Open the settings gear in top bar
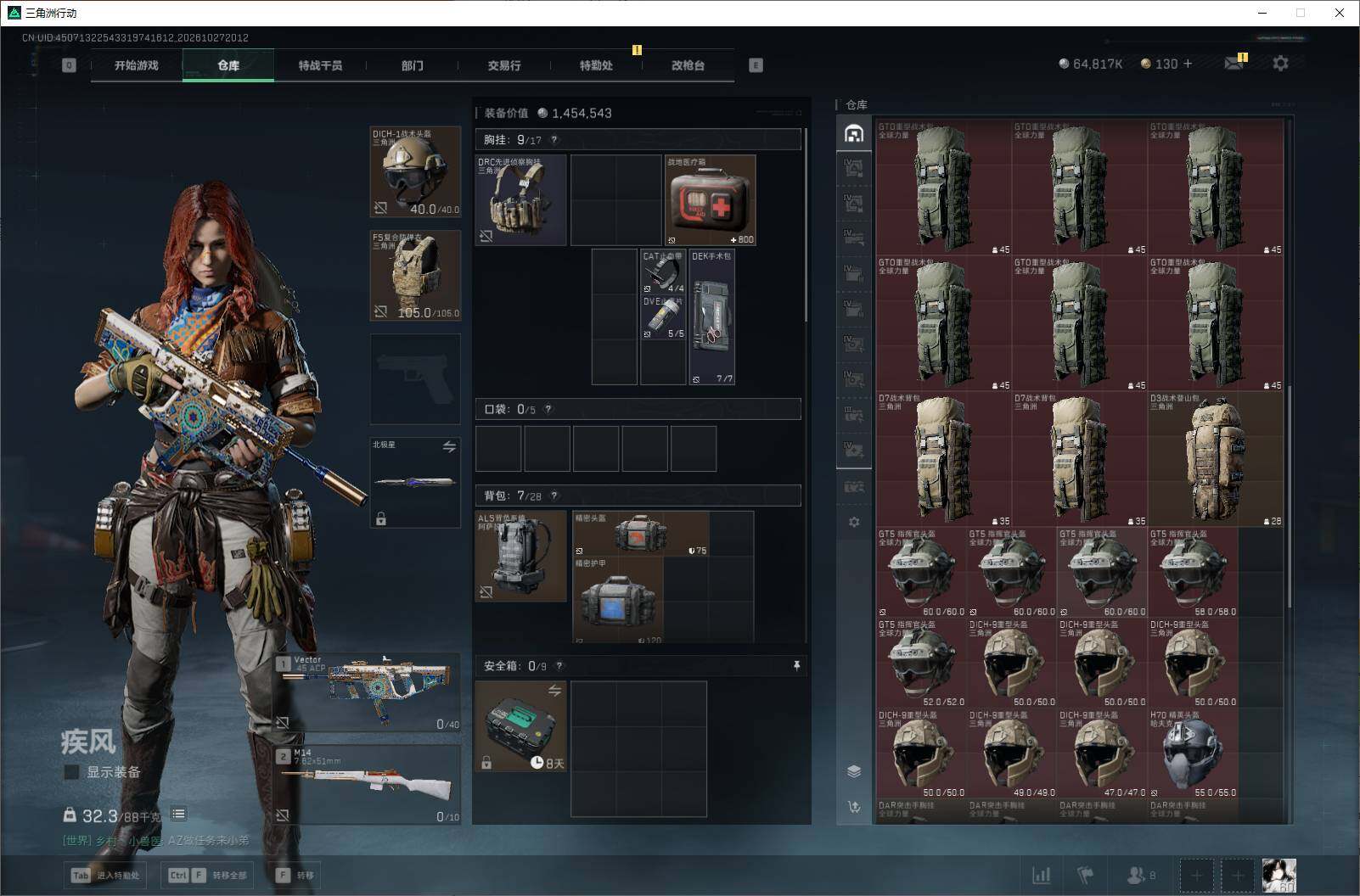This screenshot has width=1360, height=896. (1280, 64)
